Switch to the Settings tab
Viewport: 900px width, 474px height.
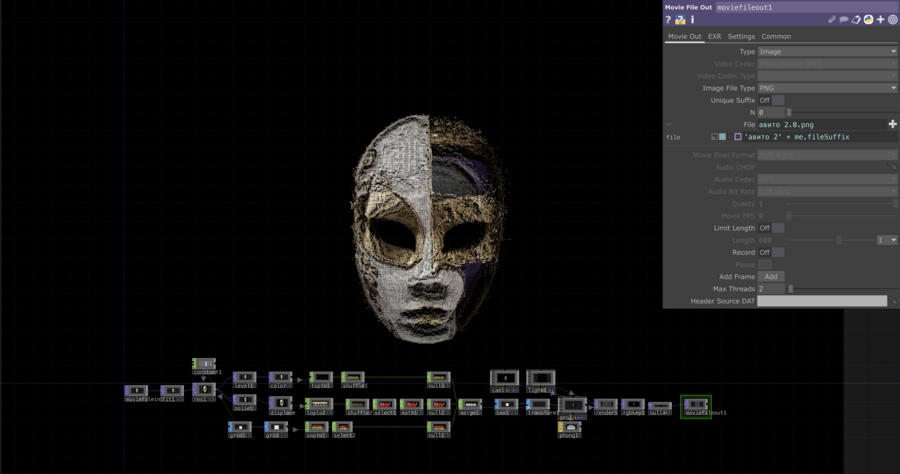tap(741, 36)
